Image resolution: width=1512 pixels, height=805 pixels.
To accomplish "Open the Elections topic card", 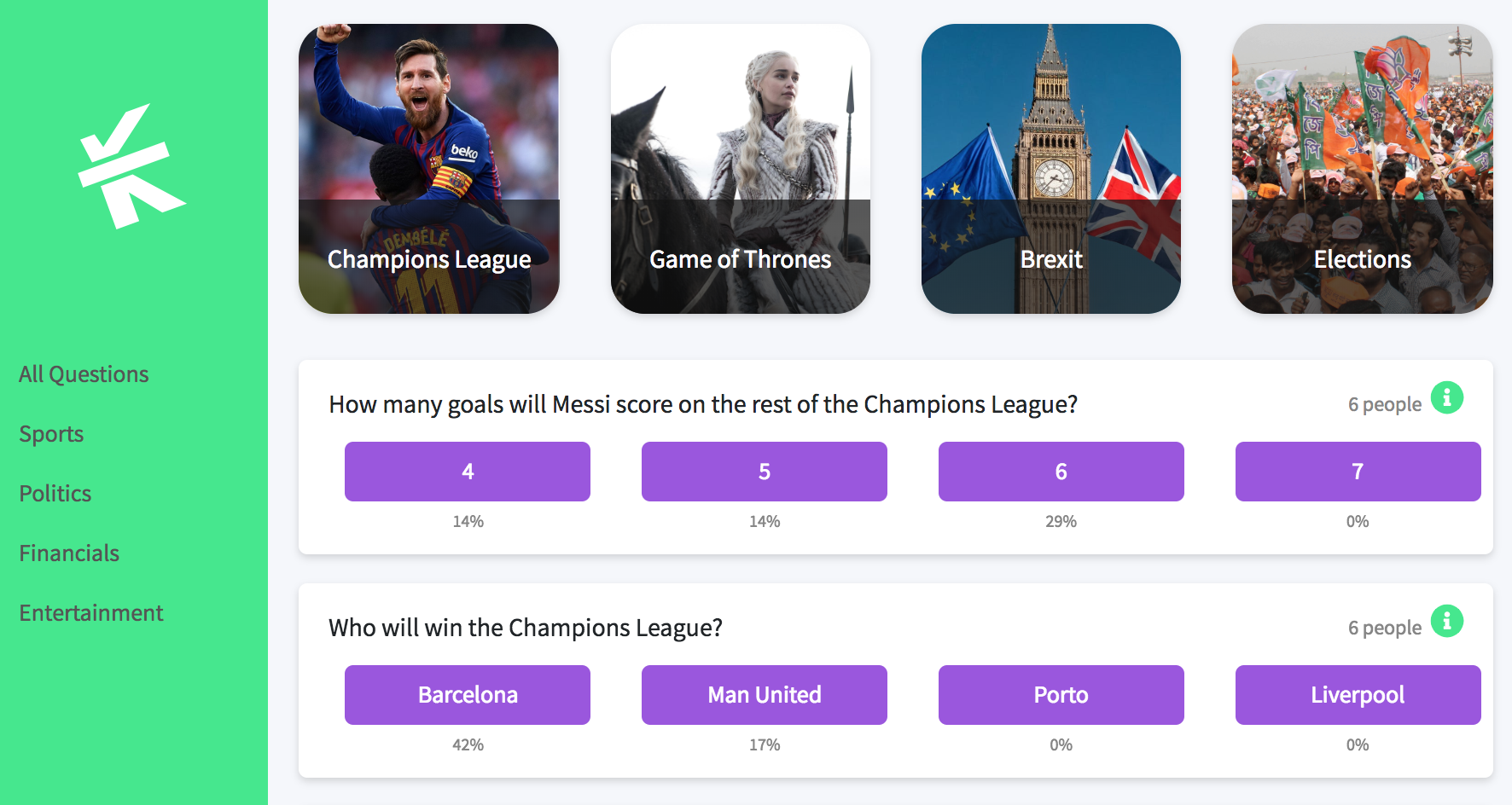I will pyautogui.click(x=1362, y=169).
